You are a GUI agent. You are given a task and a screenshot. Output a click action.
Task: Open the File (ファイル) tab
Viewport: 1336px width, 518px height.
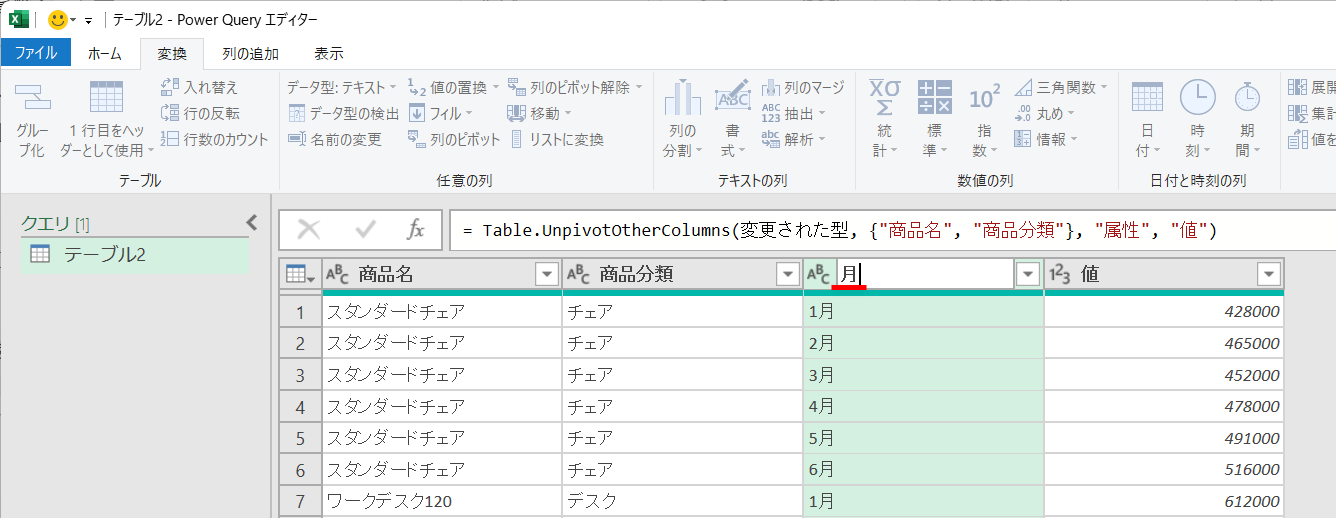pos(36,53)
